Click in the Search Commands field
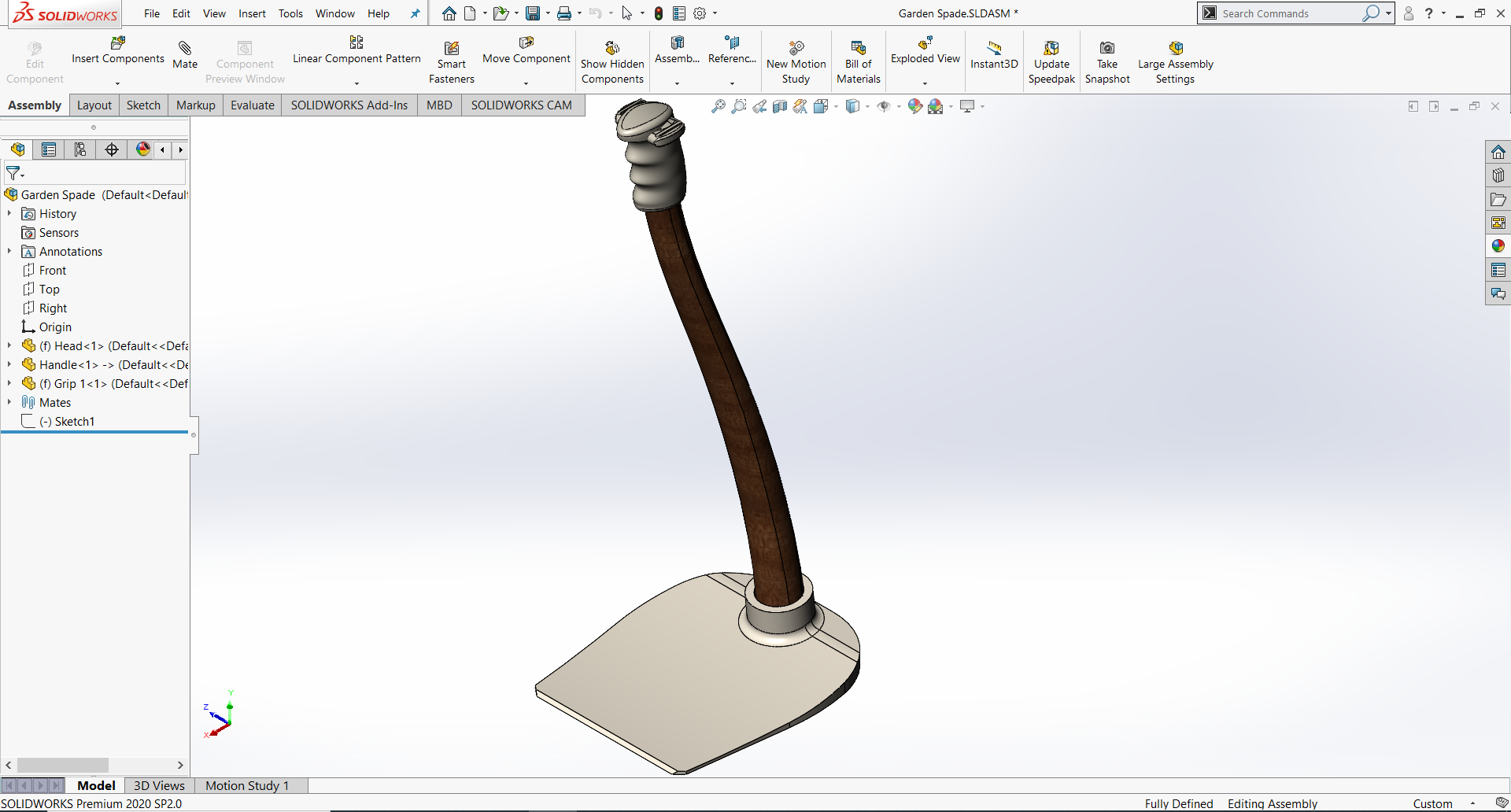Viewport: 1511px width, 812px height. point(1290,13)
